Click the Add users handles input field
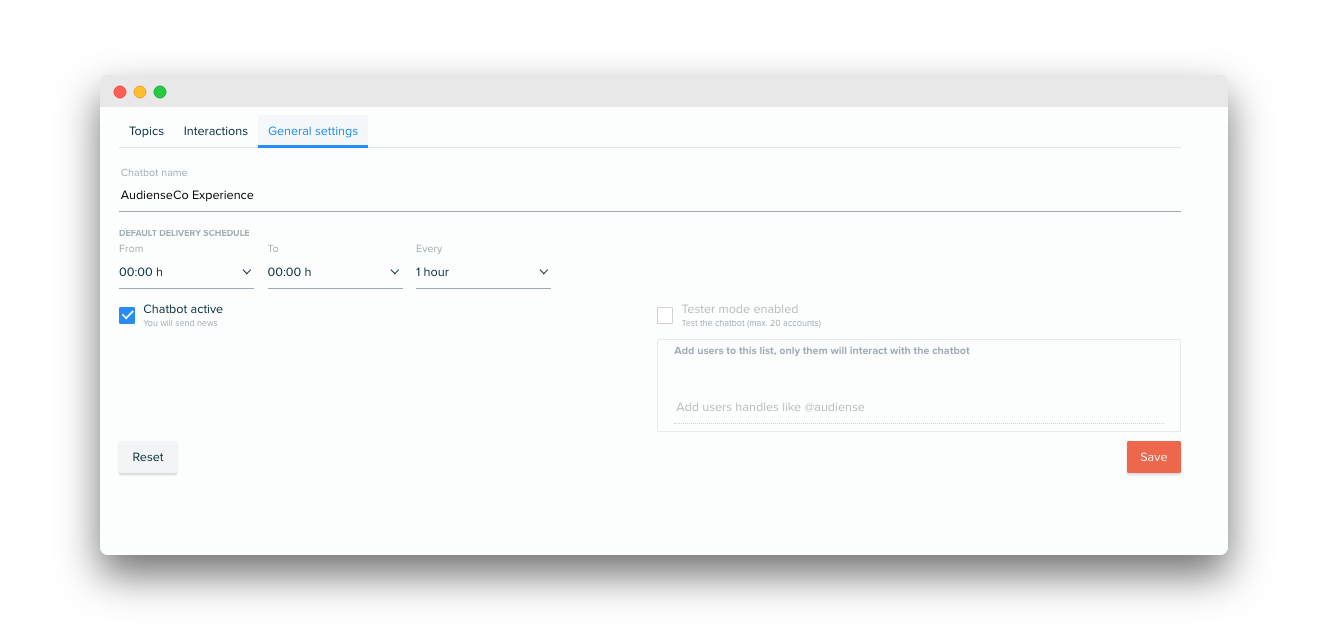Viewport: 1328px width, 630px height. point(919,407)
